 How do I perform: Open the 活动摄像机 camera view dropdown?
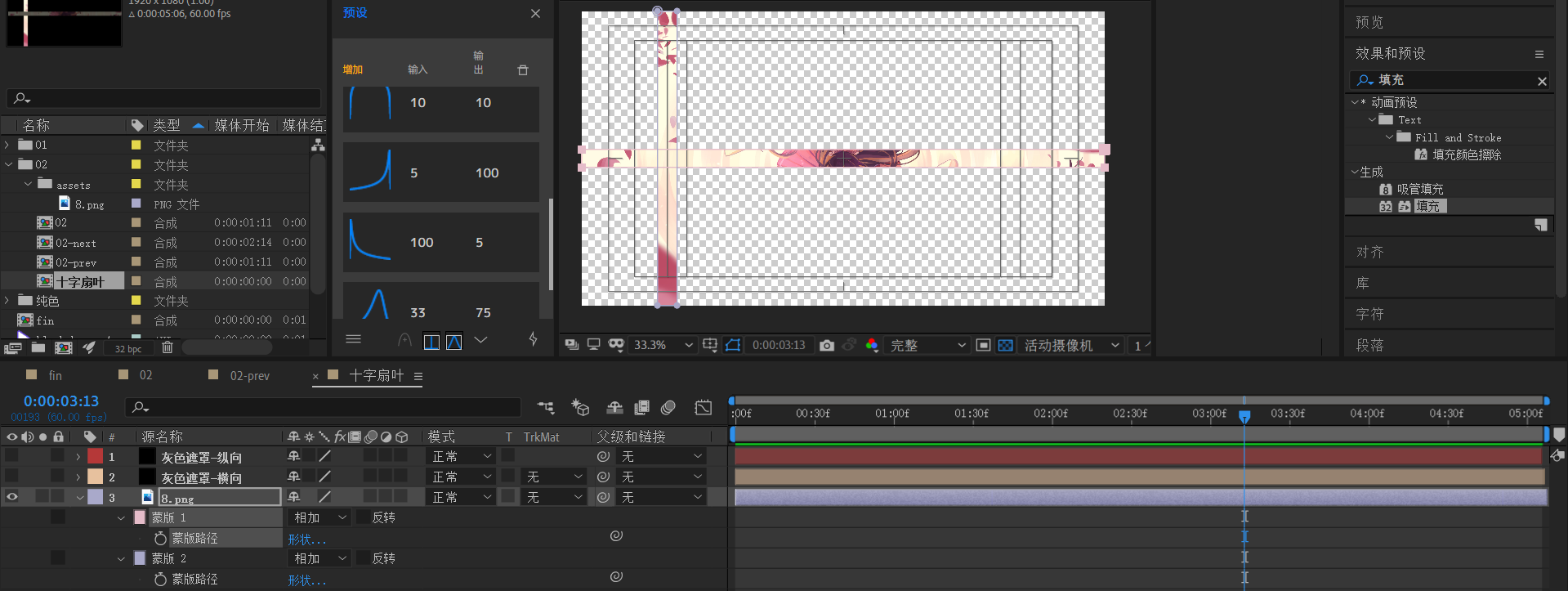pyautogui.click(x=1071, y=345)
